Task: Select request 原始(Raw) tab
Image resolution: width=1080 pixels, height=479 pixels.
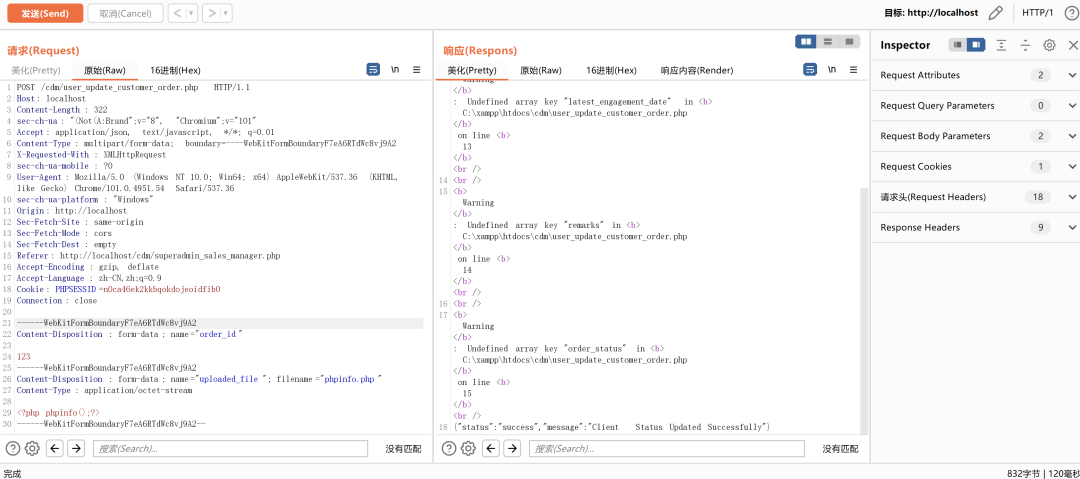Action: (105, 70)
